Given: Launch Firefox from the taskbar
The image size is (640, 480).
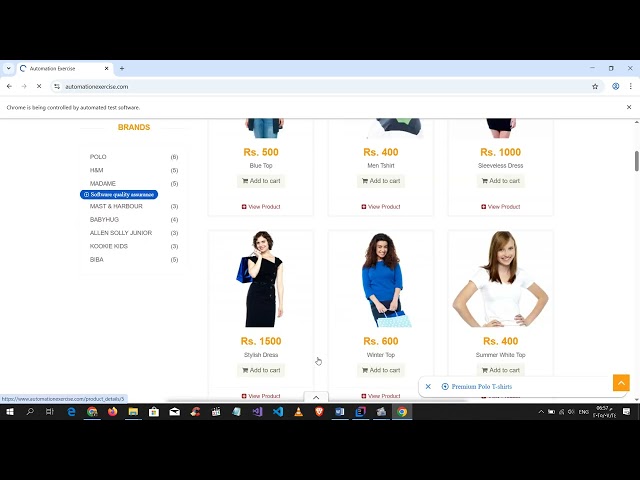Looking at the screenshot, I should (x=113, y=412).
